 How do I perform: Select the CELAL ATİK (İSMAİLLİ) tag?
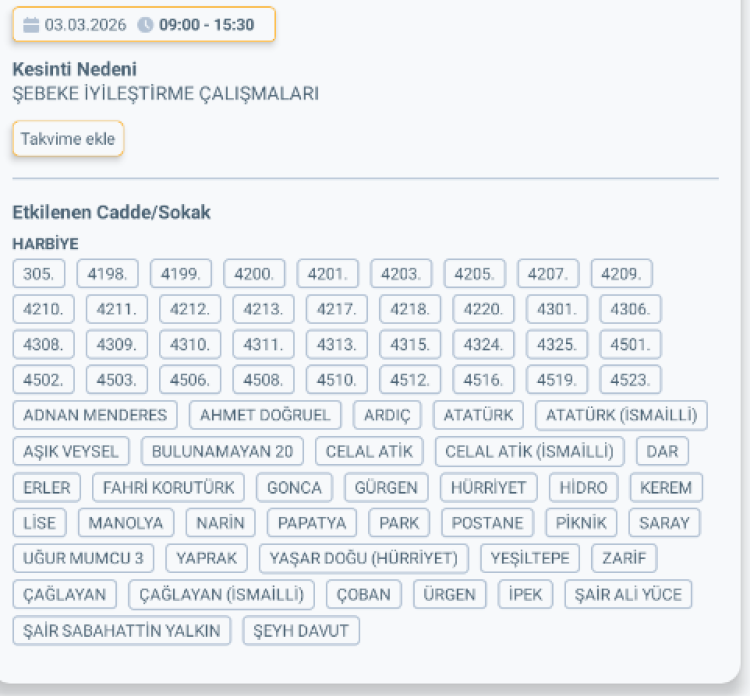coord(530,451)
